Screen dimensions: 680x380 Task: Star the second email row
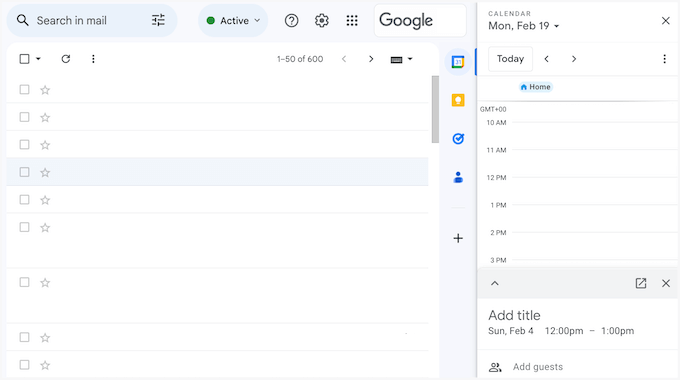[45, 118]
